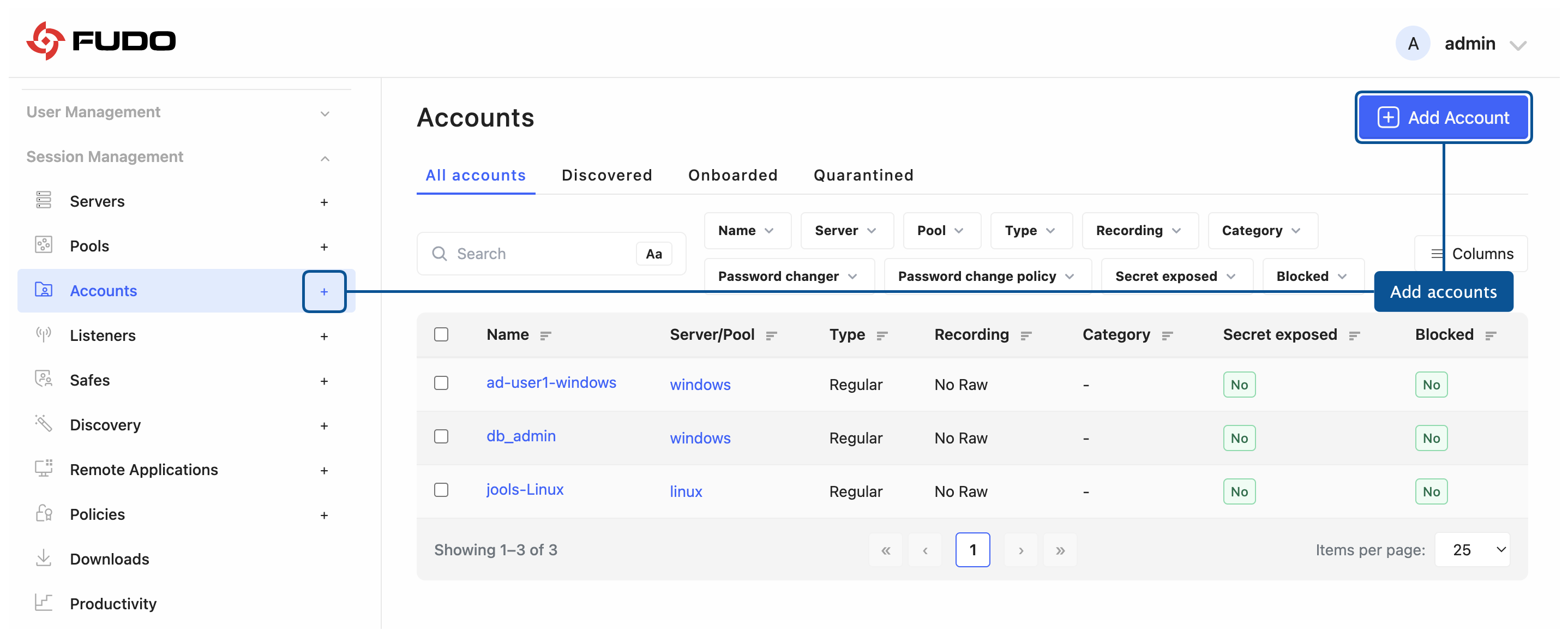Sort by the Type column icon

881,335
